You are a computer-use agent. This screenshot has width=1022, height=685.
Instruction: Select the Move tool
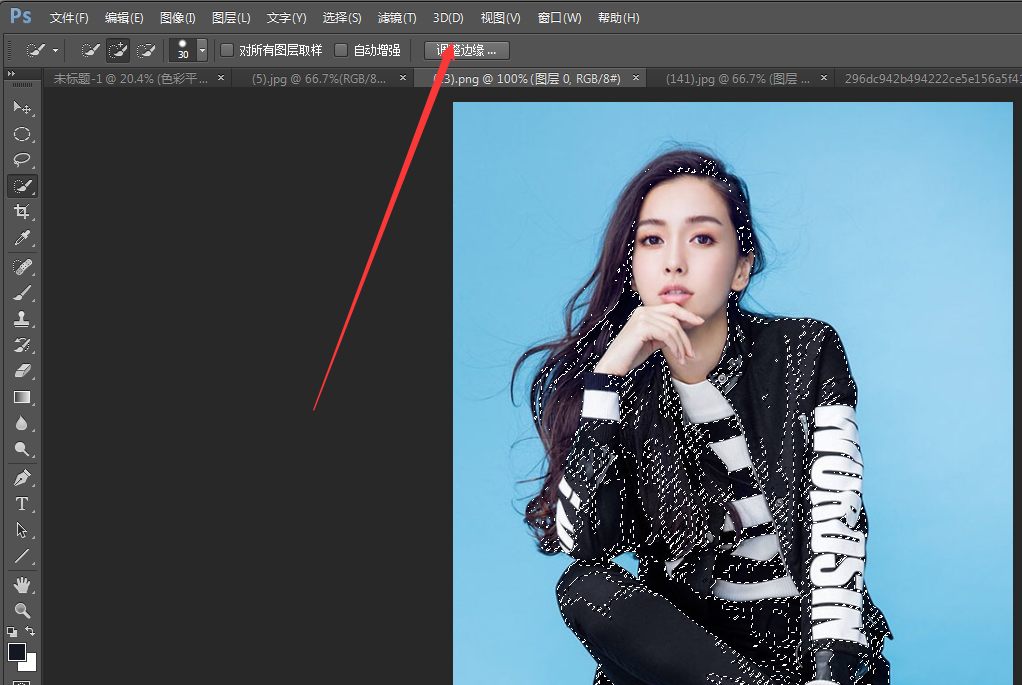coord(22,107)
